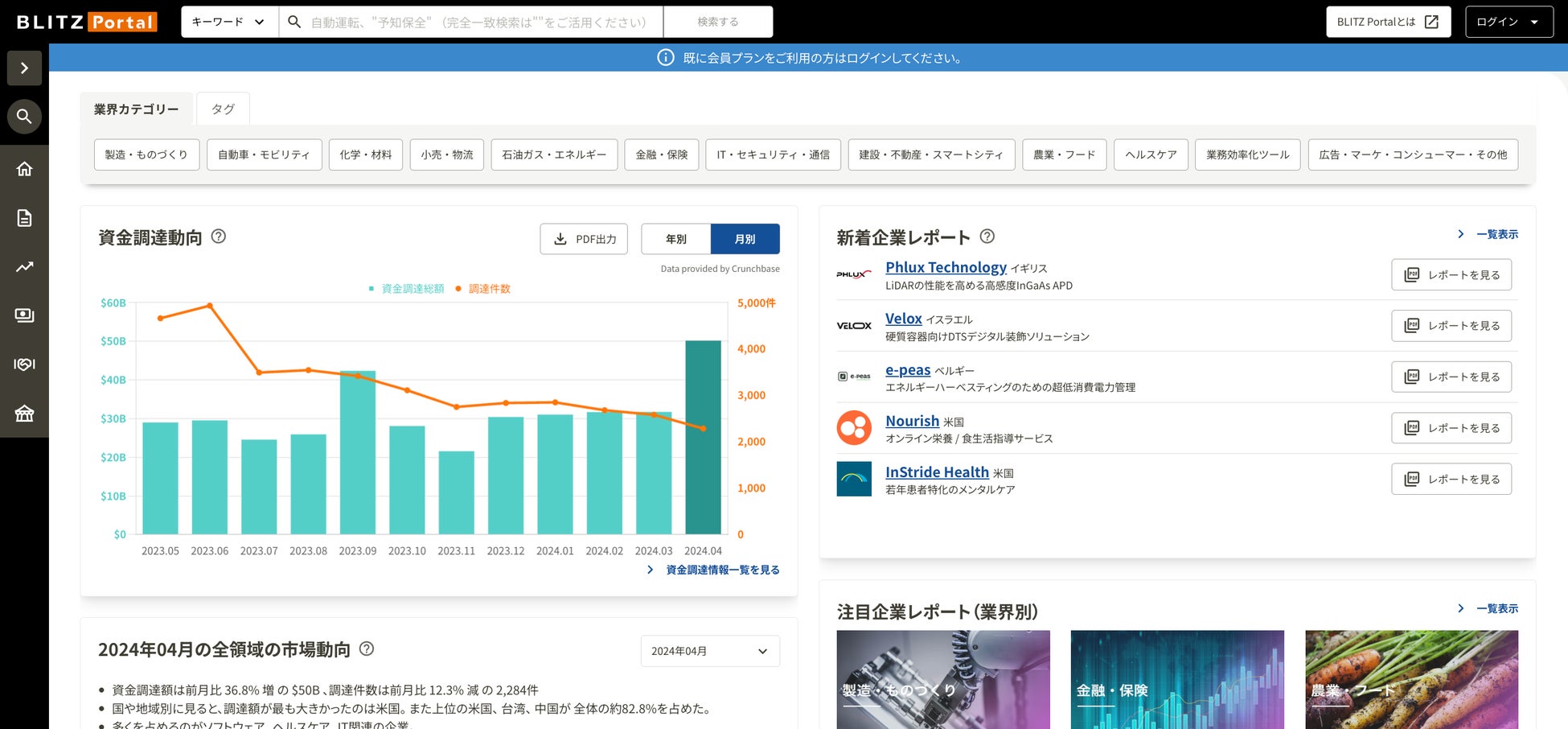
Task: Click help icon beside 資金調達動向
Action: pyautogui.click(x=218, y=237)
